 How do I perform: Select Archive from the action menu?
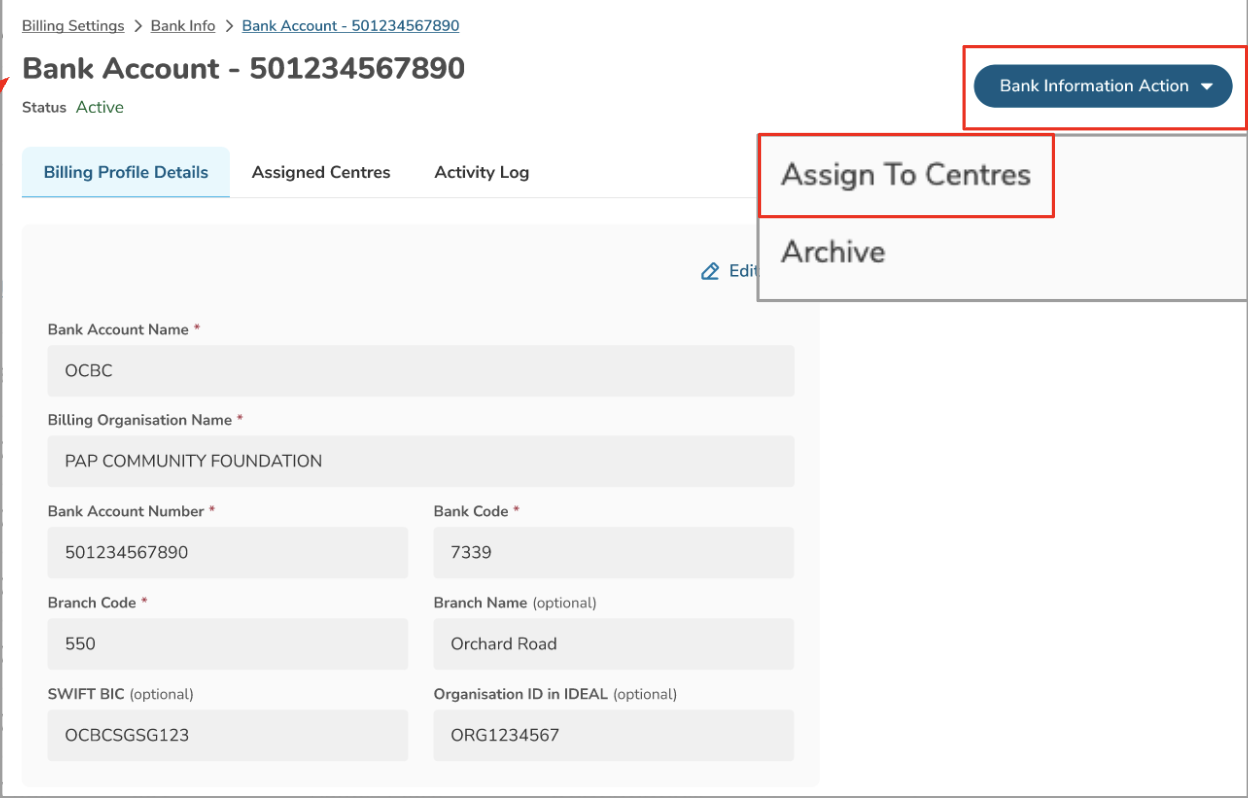(x=833, y=251)
